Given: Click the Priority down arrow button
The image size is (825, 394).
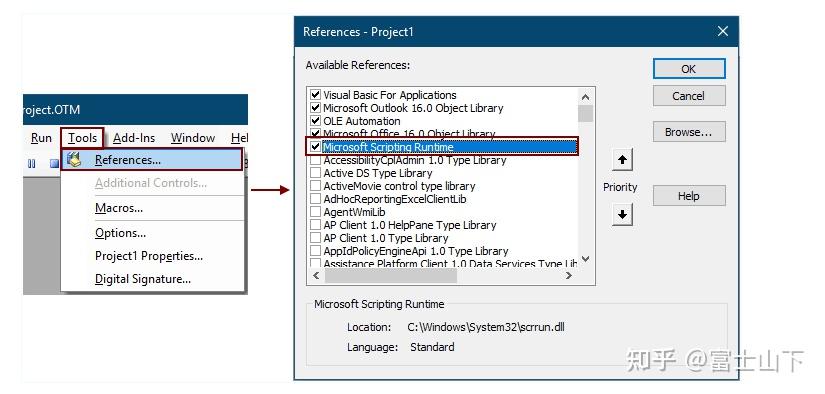Looking at the screenshot, I should tap(622, 214).
